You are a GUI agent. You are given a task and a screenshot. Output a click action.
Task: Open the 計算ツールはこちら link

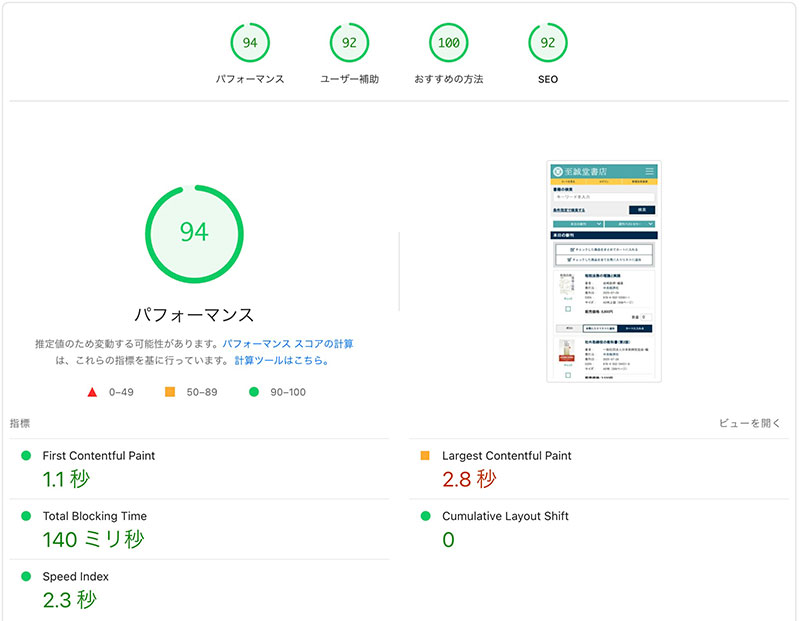pyautogui.click(x=282, y=360)
